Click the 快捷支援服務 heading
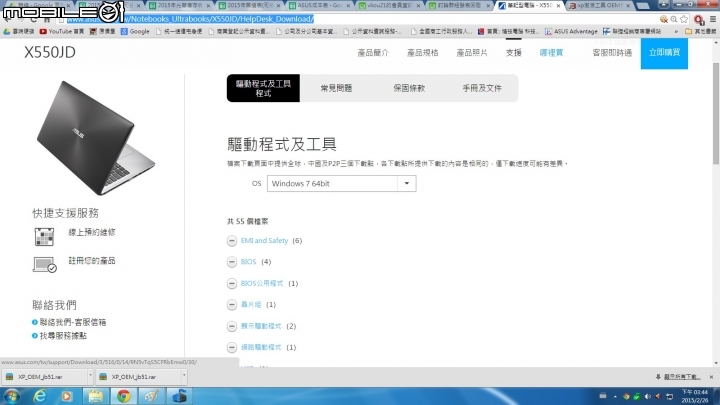The height and width of the screenshot is (405, 720). click(x=65, y=213)
